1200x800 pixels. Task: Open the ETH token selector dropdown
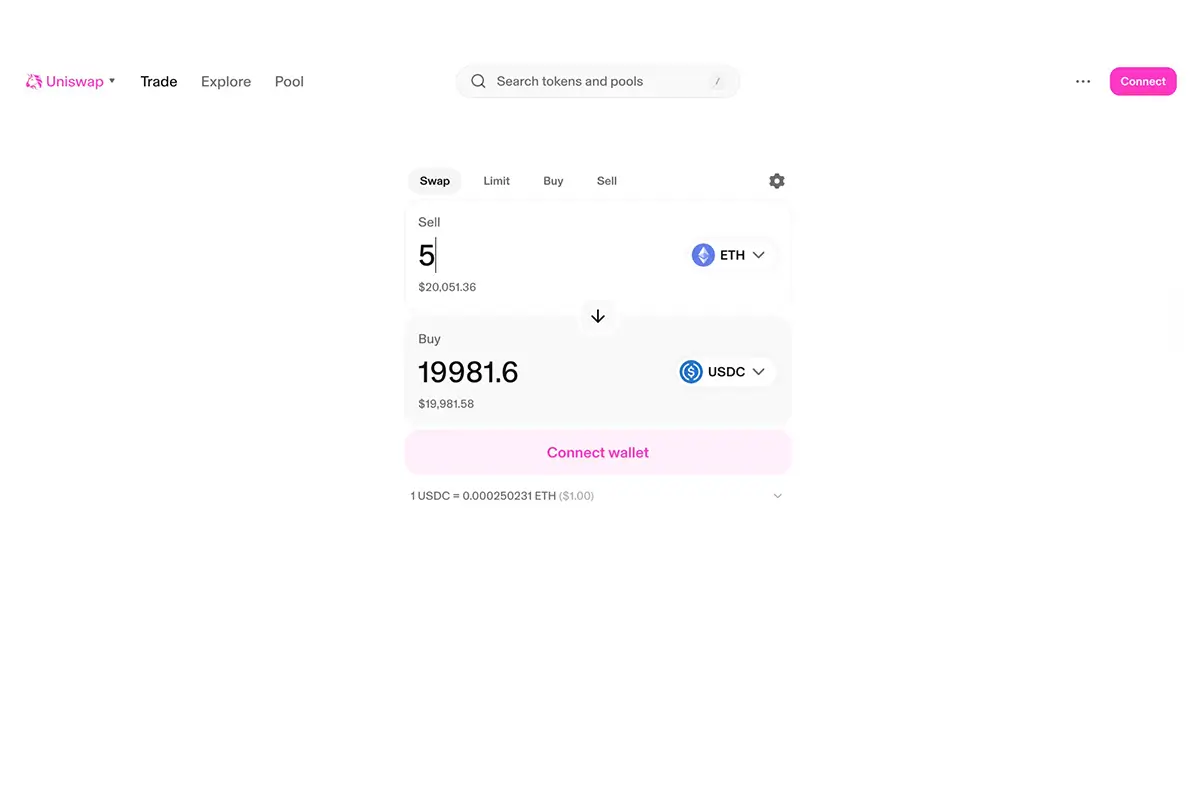(x=733, y=255)
